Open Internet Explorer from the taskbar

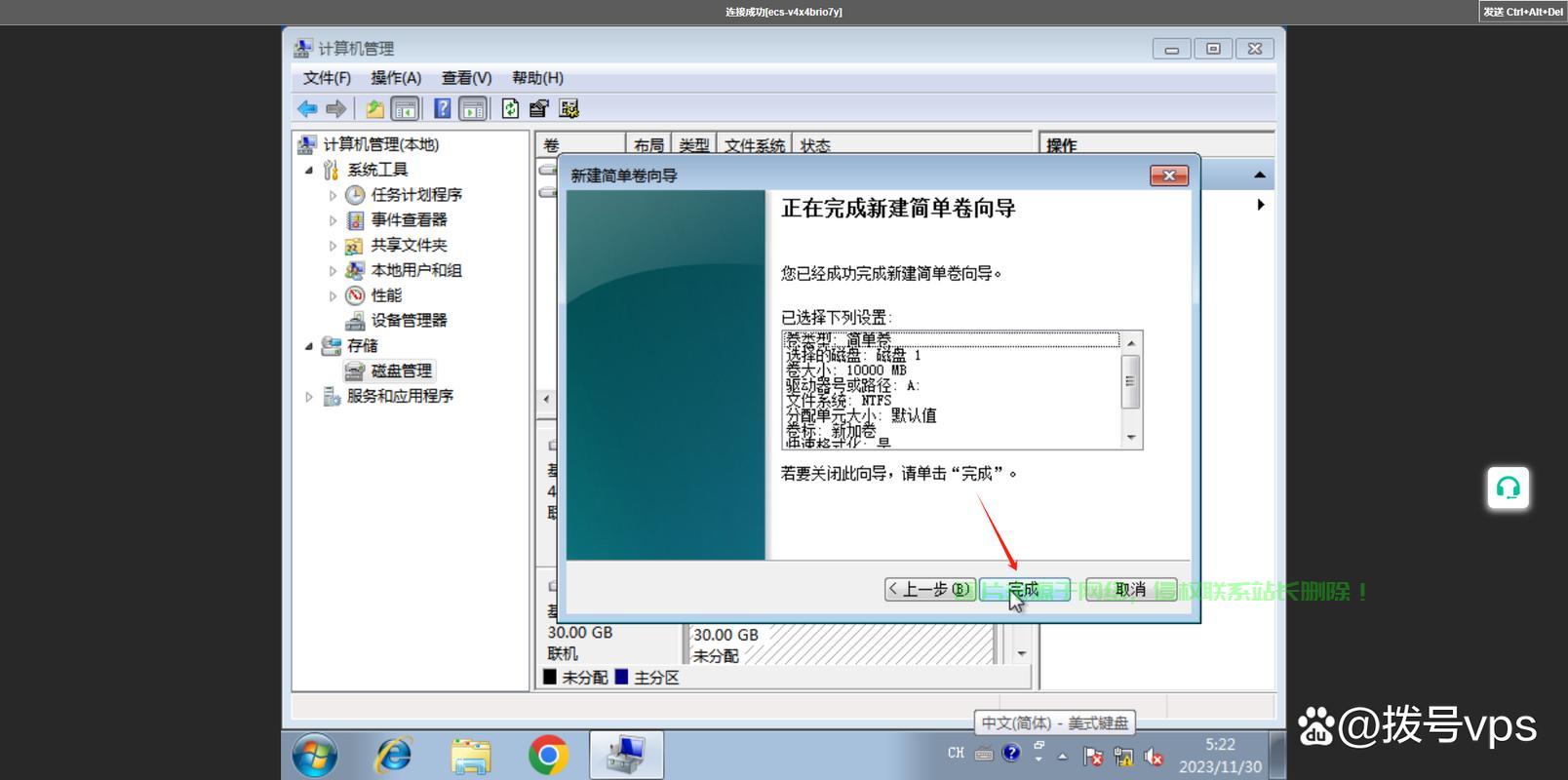click(394, 755)
